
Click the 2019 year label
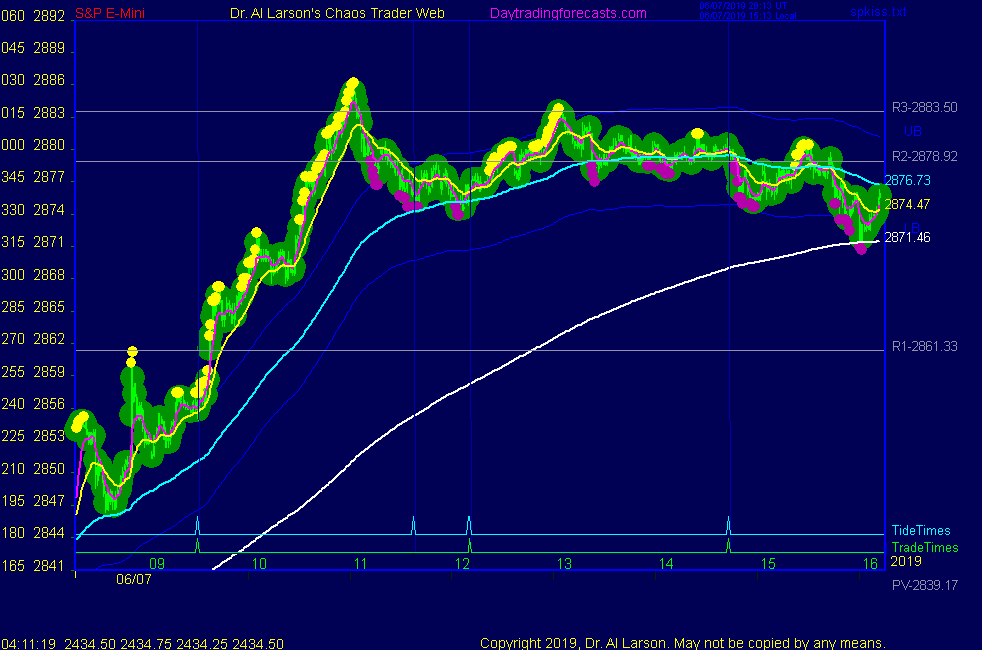[x=906, y=561]
